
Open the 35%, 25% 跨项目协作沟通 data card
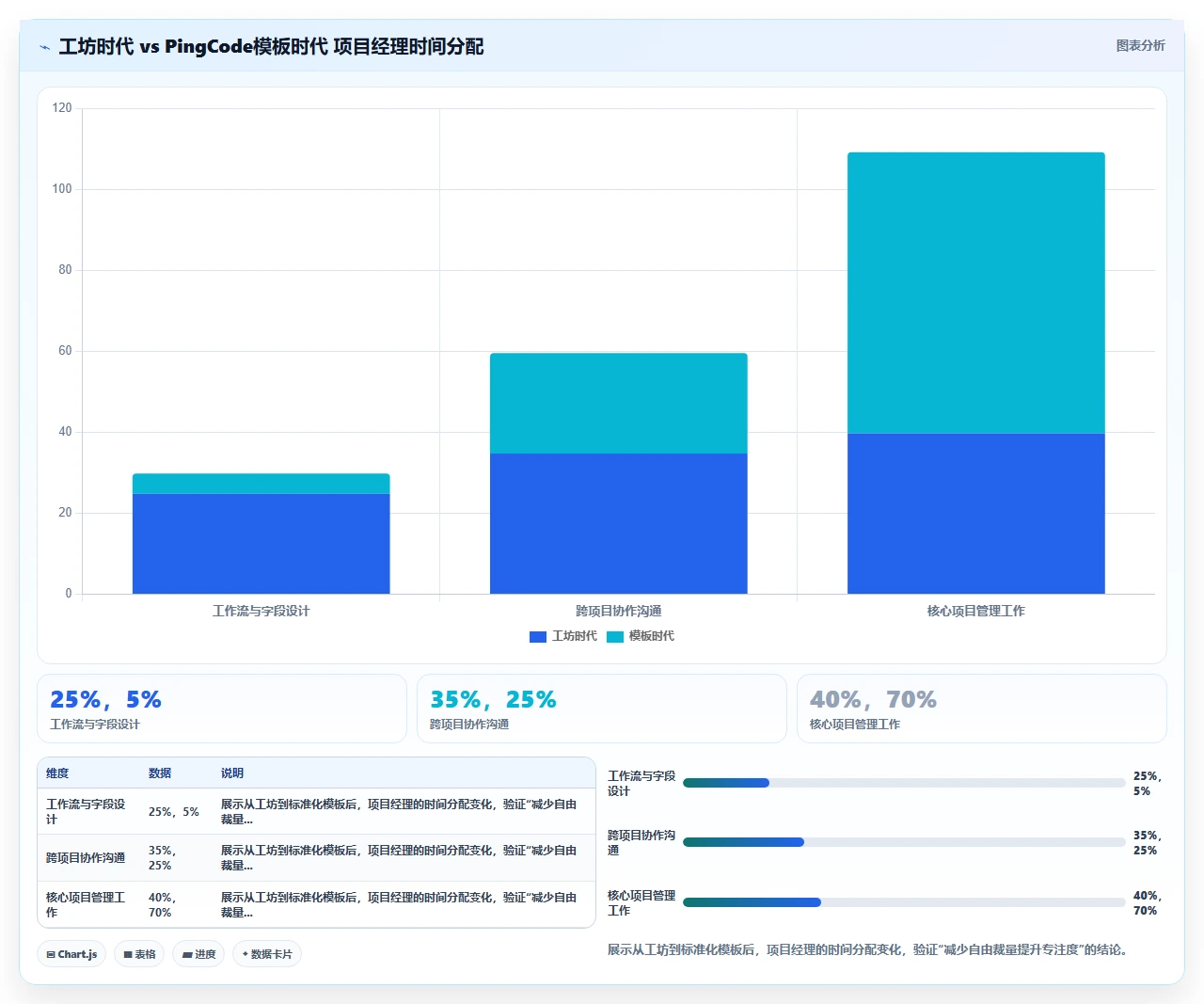click(x=602, y=709)
